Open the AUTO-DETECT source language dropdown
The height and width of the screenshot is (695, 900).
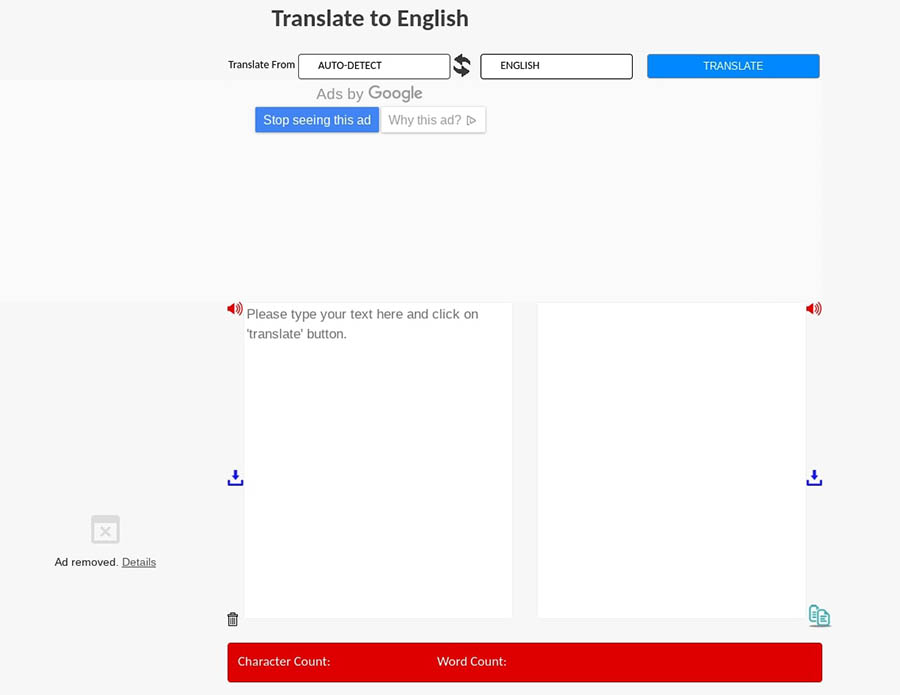click(x=374, y=66)
